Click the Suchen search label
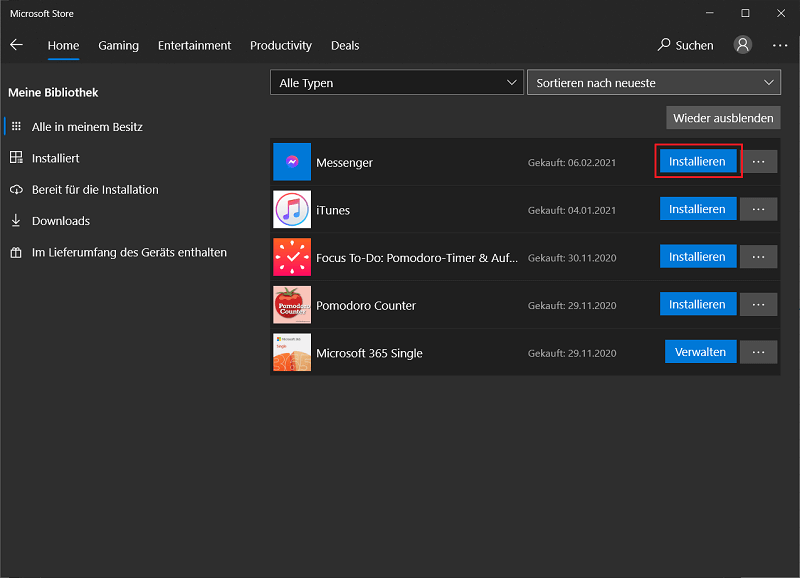 tap(694, 45)
